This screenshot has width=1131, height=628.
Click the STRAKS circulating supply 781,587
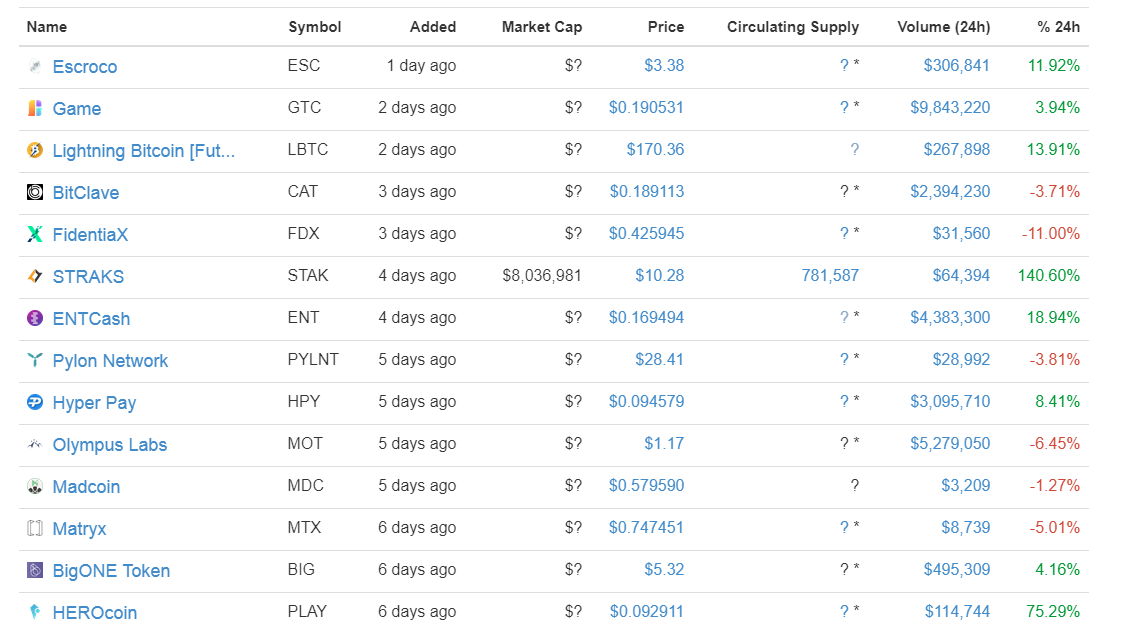(x=830, y=276)
